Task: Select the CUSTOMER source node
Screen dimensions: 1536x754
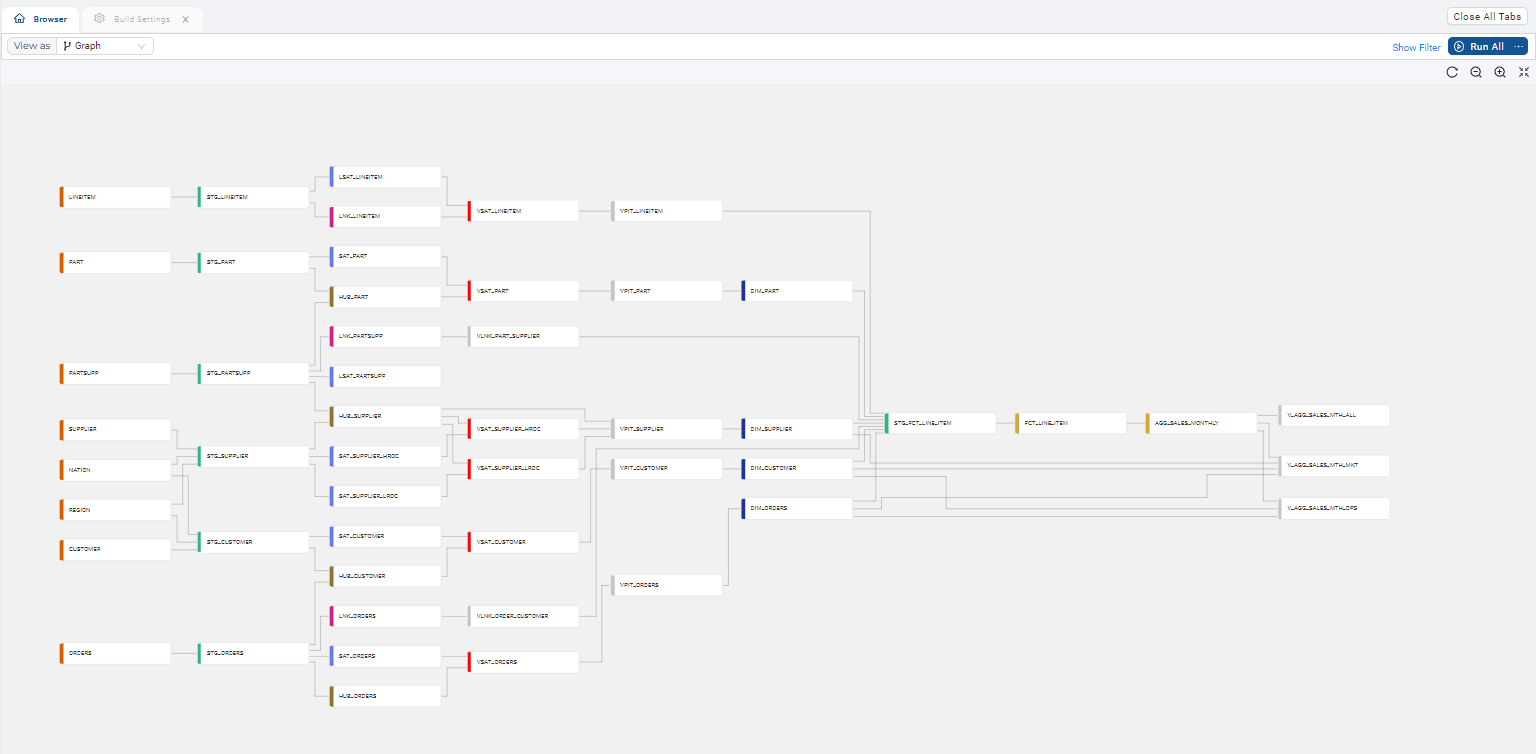Action: tap(115, 549)
